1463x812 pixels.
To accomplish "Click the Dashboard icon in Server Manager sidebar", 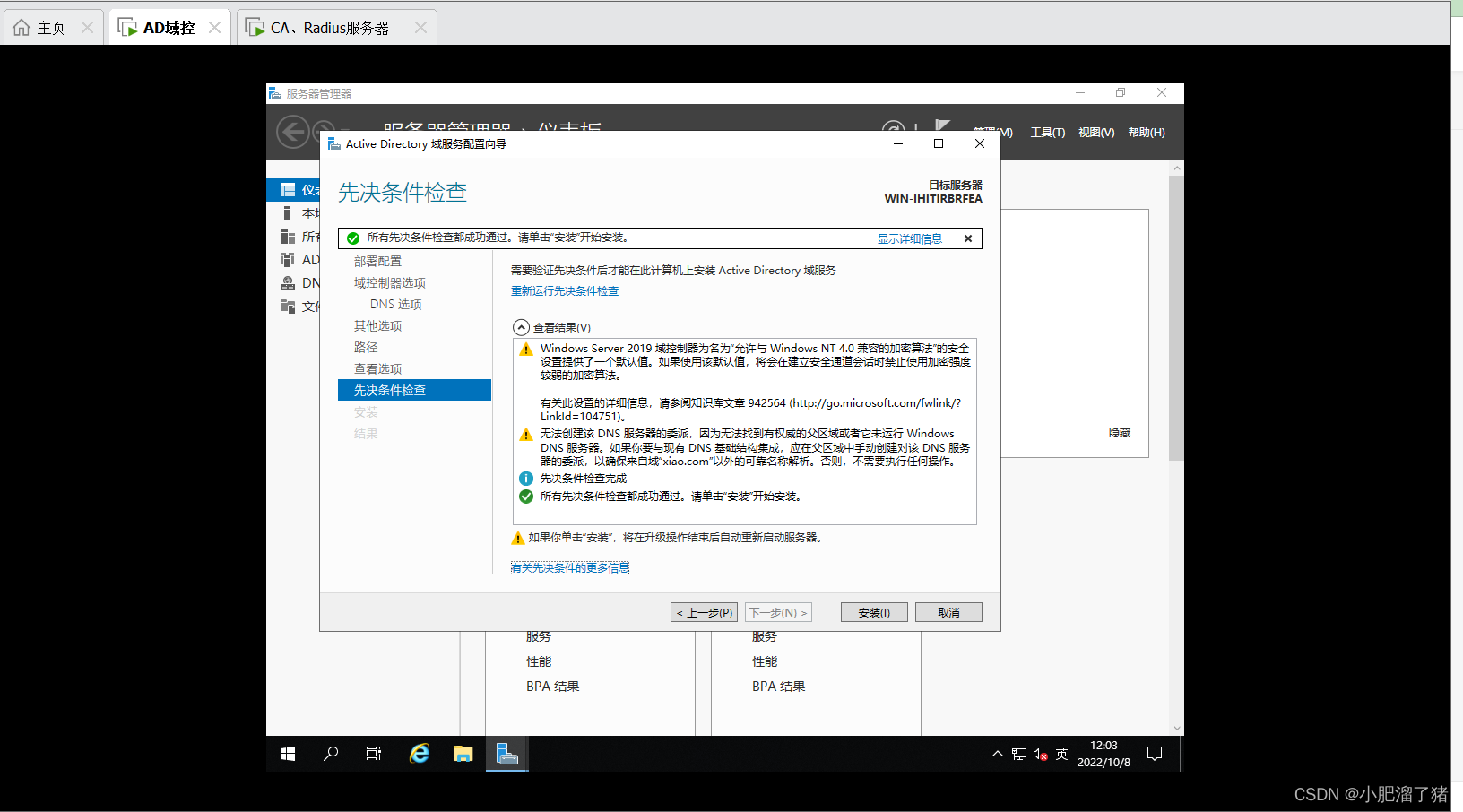I will tap(288, 190).
